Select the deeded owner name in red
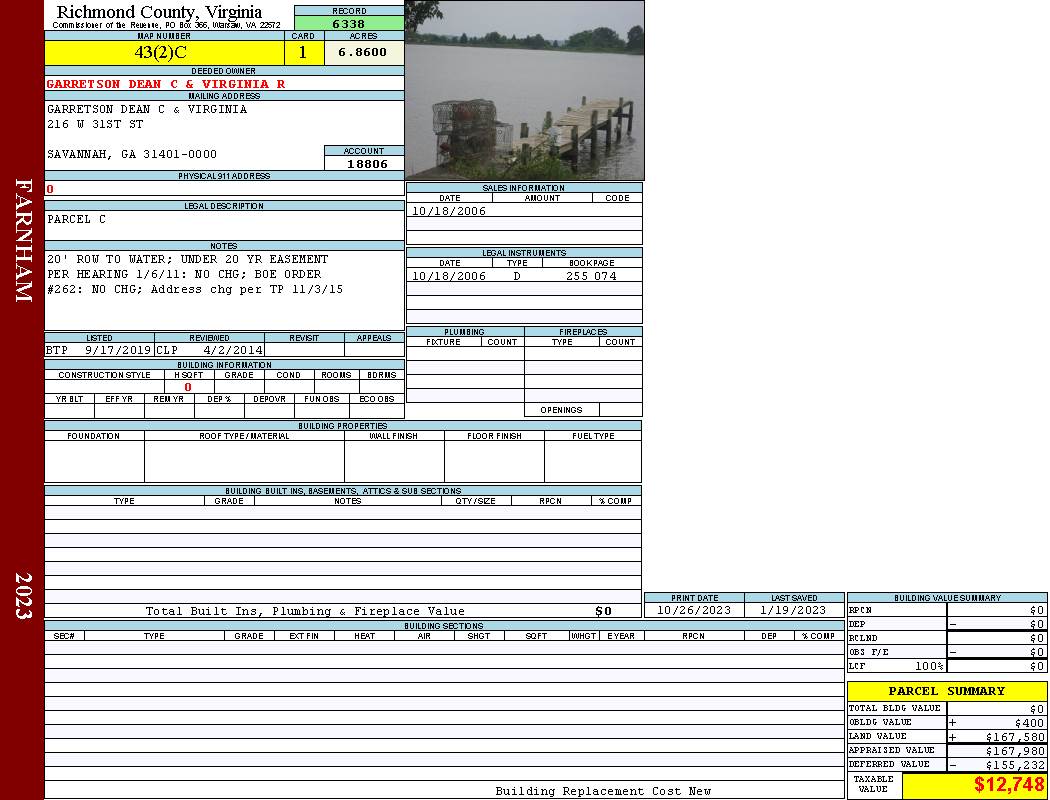 pyautogui.click(x=166, y=84)
